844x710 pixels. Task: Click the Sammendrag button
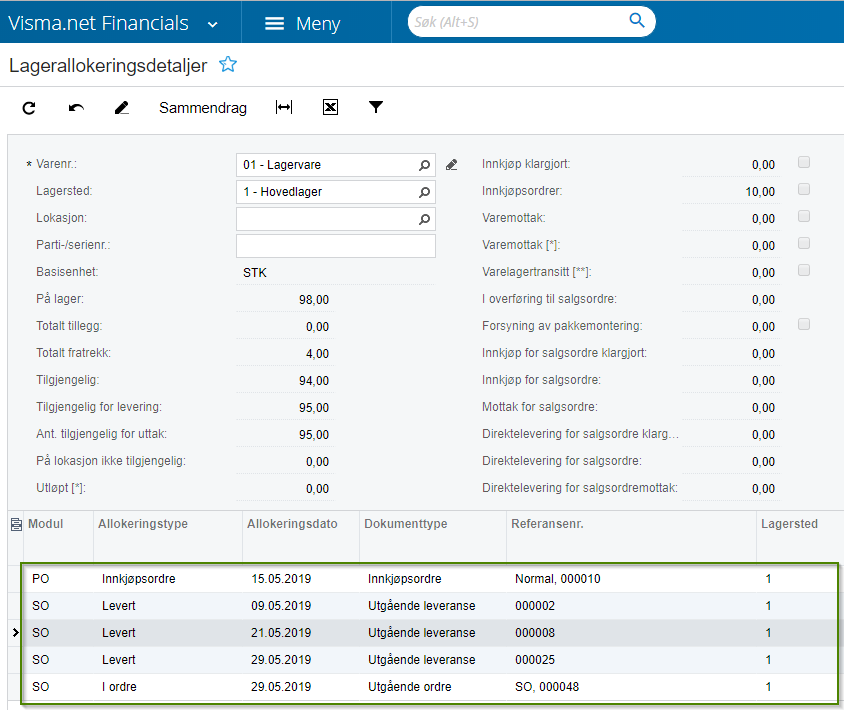(x=203, y=108)
